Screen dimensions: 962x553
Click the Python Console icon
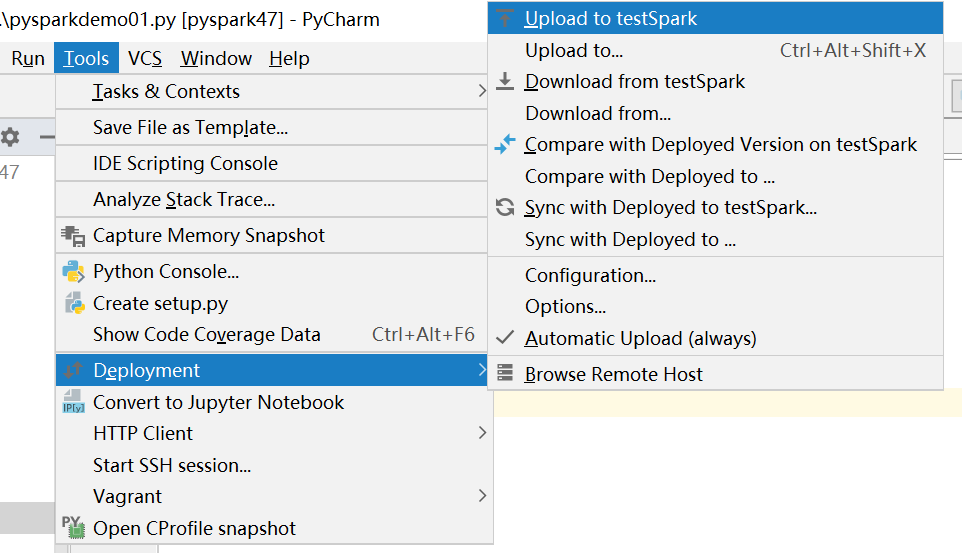(73, 271)
